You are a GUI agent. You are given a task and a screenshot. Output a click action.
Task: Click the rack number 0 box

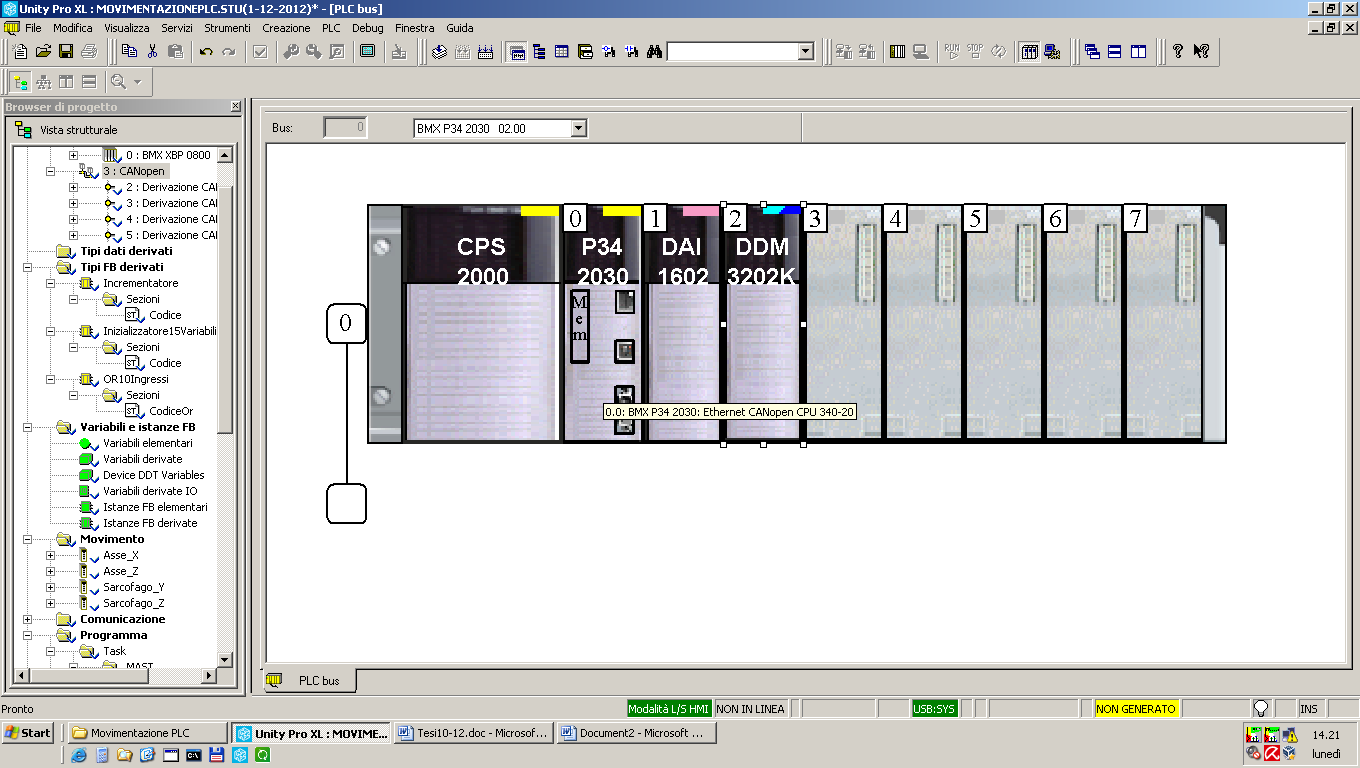pyautogui.click(x=346, y=323)
